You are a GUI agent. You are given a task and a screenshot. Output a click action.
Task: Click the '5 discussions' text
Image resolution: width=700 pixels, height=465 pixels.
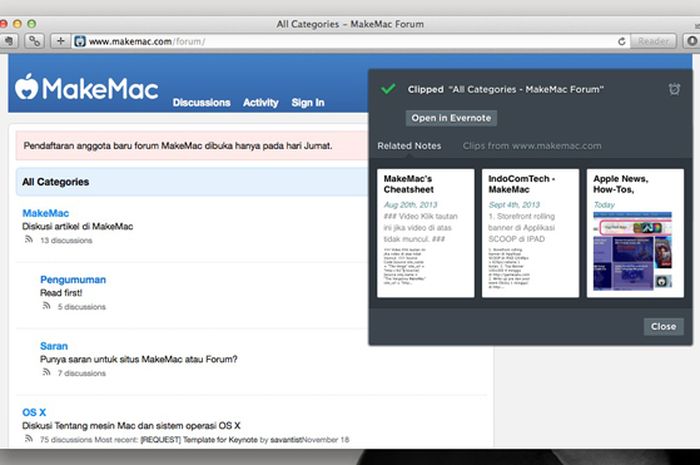82,307
